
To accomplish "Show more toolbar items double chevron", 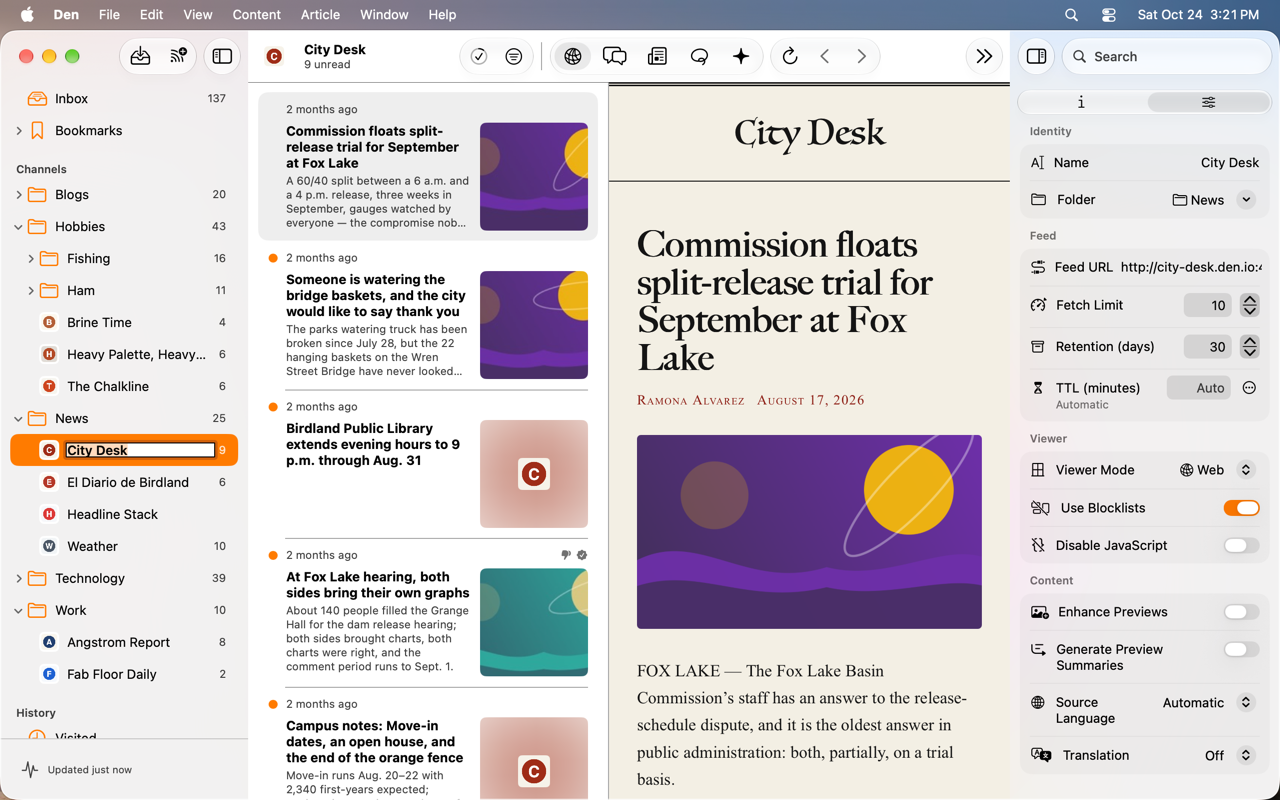I will pyautogui.click(x=984, y=57).
